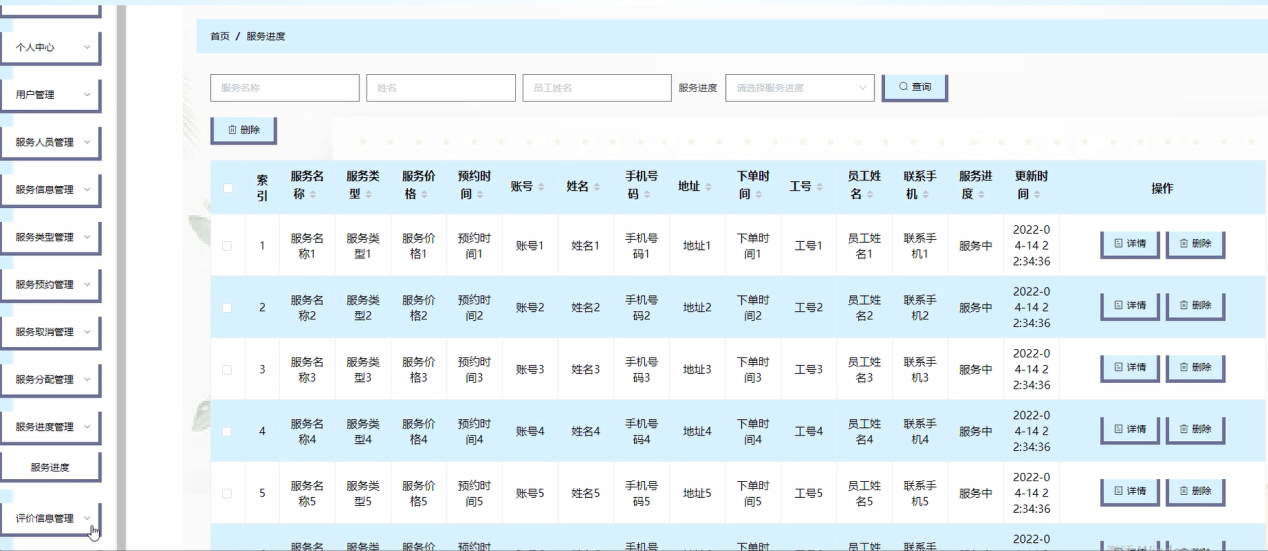Click the 查询 search button
1268x551 pixels.
point(915,88)
